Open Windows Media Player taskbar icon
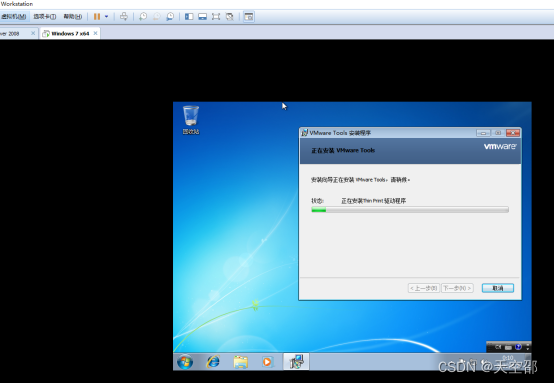Viewport: 554px width, 384px height. pos(267,362)
